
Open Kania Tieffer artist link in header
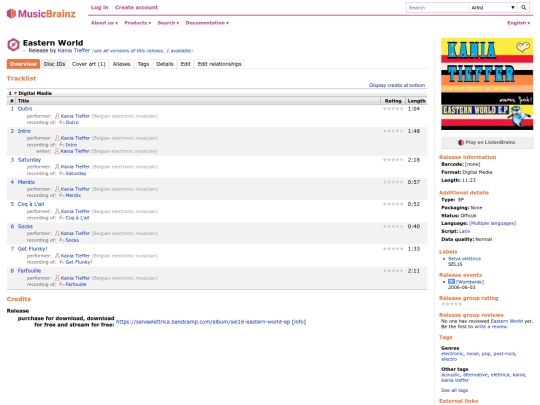point(74,51)
